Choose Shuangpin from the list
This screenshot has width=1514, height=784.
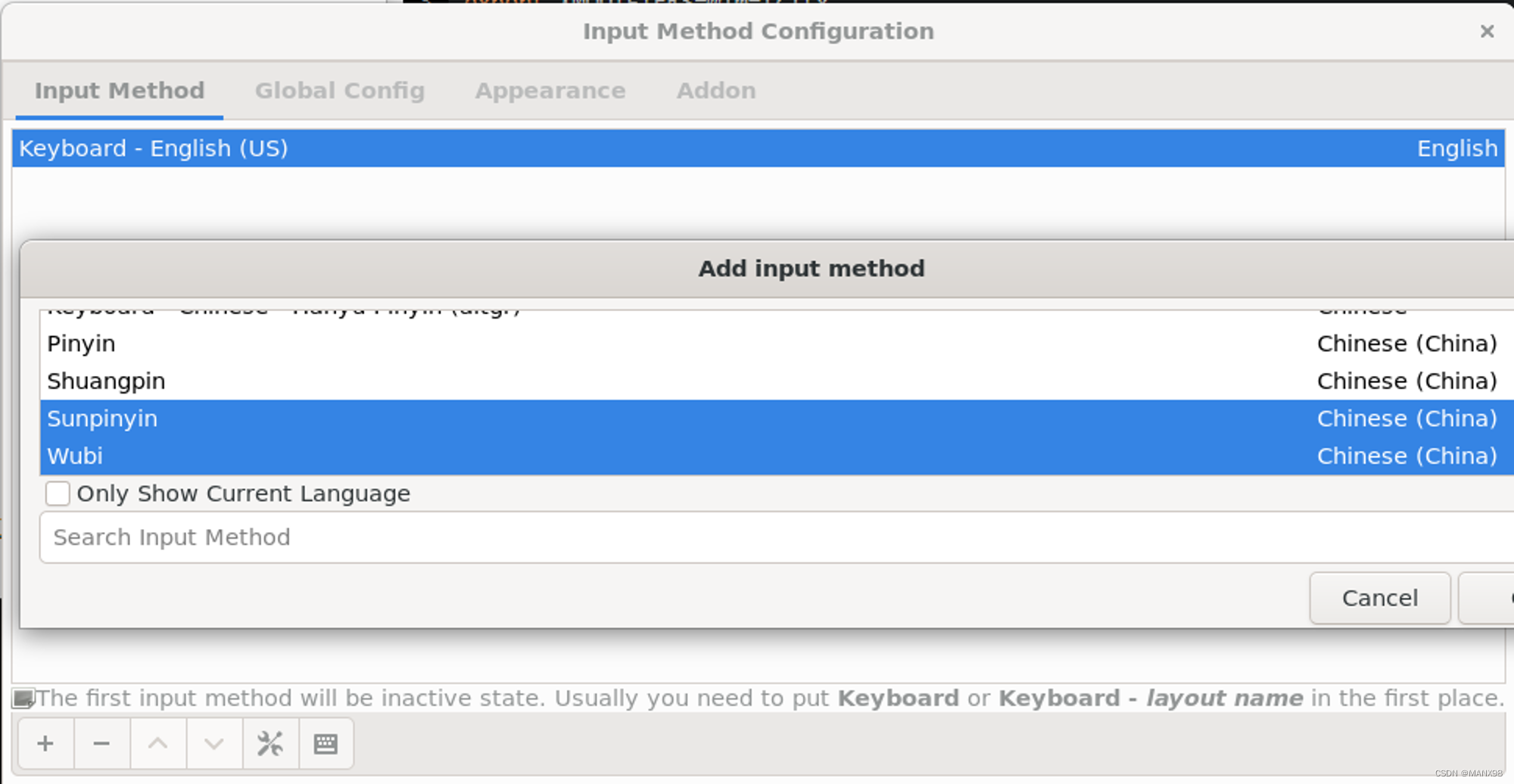pyautogui.click(x=106, y=381)
